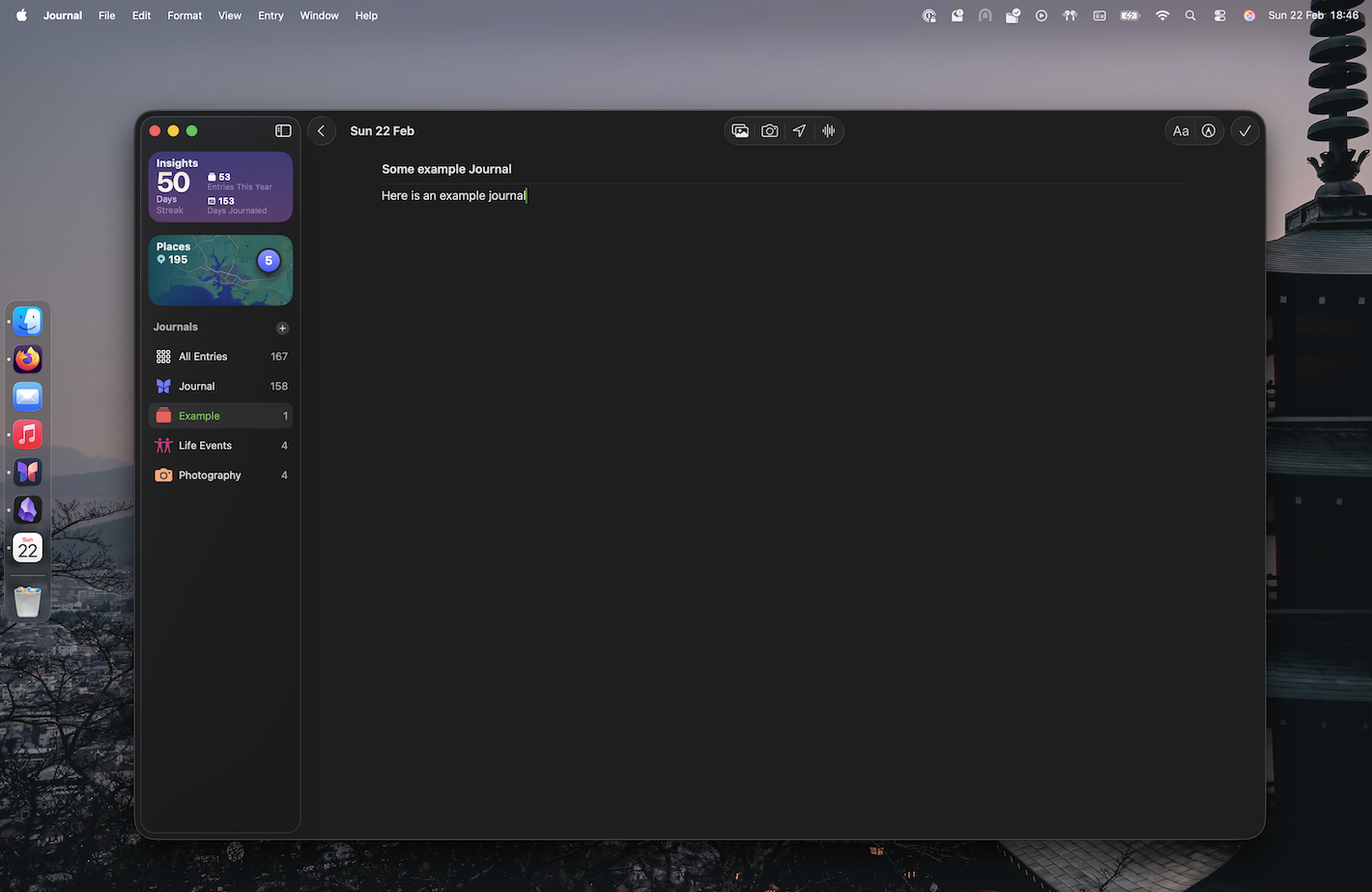Open the Insights streak widget
The image size is (1372, 892).
pyautogui.click(x=220, y=186)
